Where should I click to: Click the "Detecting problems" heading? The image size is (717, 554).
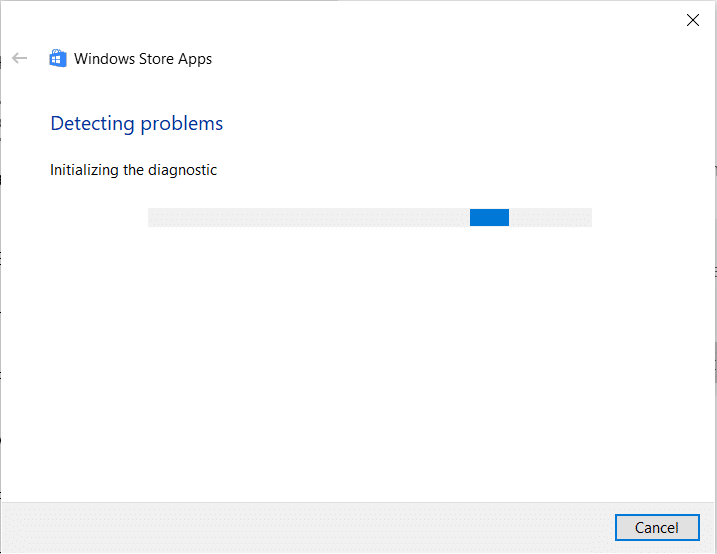point(137,124)
